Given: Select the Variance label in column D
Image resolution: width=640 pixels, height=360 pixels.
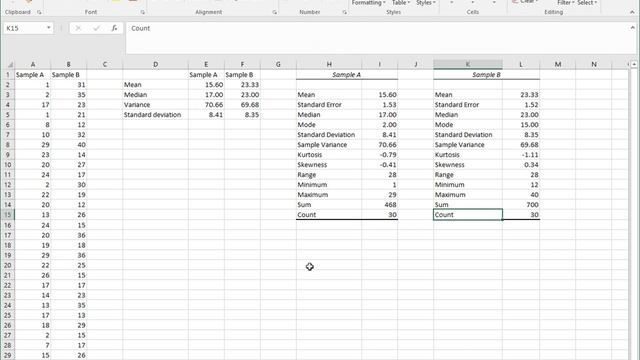Looking at the screenshot, I should [156, 104].
